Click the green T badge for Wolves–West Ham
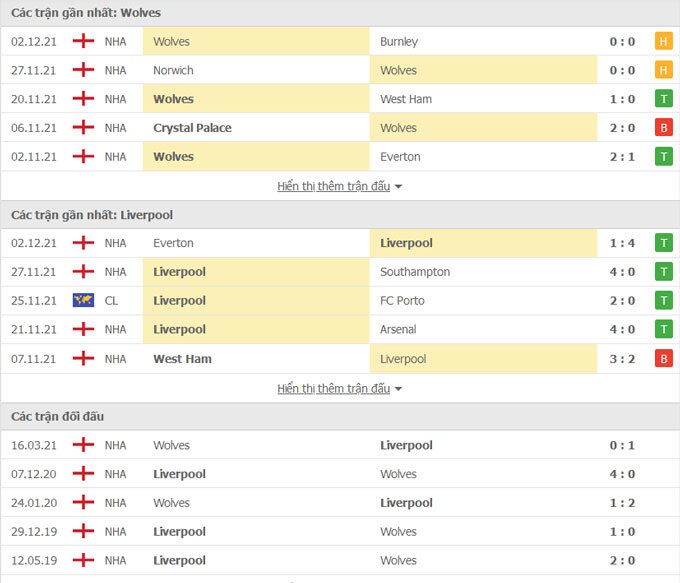Screen dimensions: 680x583 pyautogui.click(x=663, y=99)
